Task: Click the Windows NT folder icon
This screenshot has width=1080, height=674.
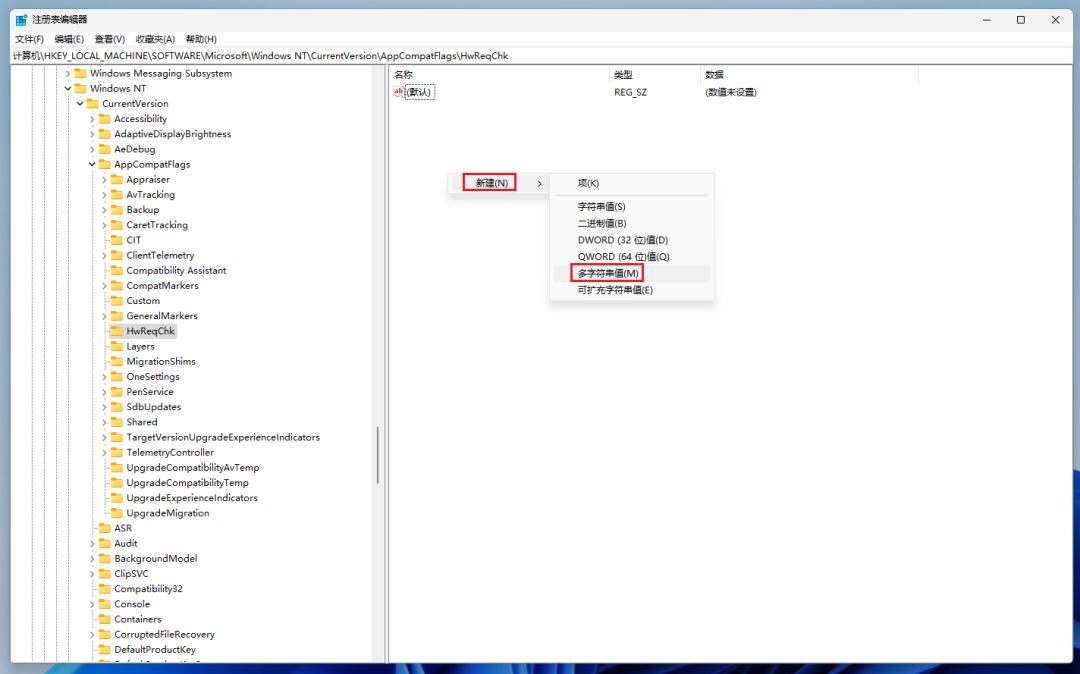Action: [x=80, y=88]
